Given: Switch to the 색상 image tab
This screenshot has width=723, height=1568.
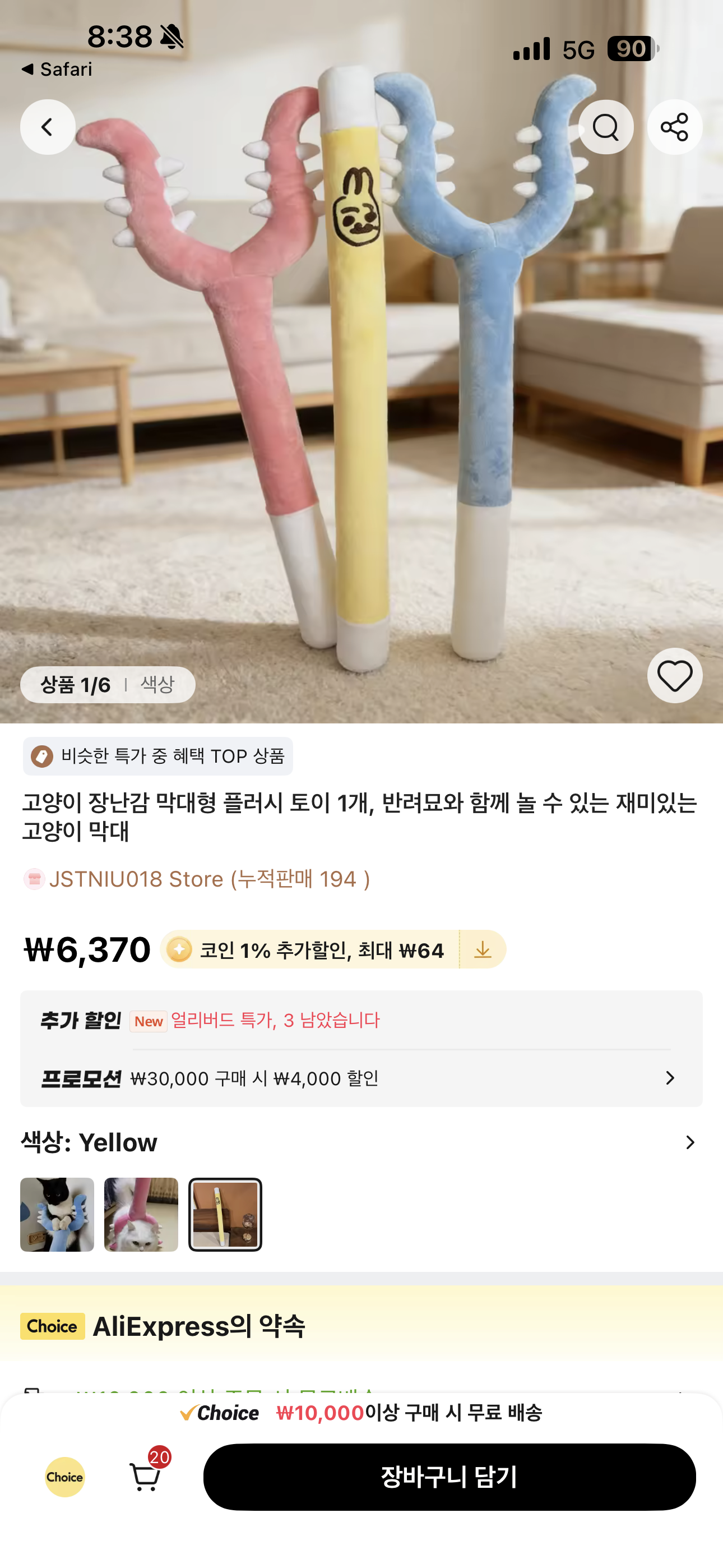Looking at the screenshot, I should [x=157, y=684].
